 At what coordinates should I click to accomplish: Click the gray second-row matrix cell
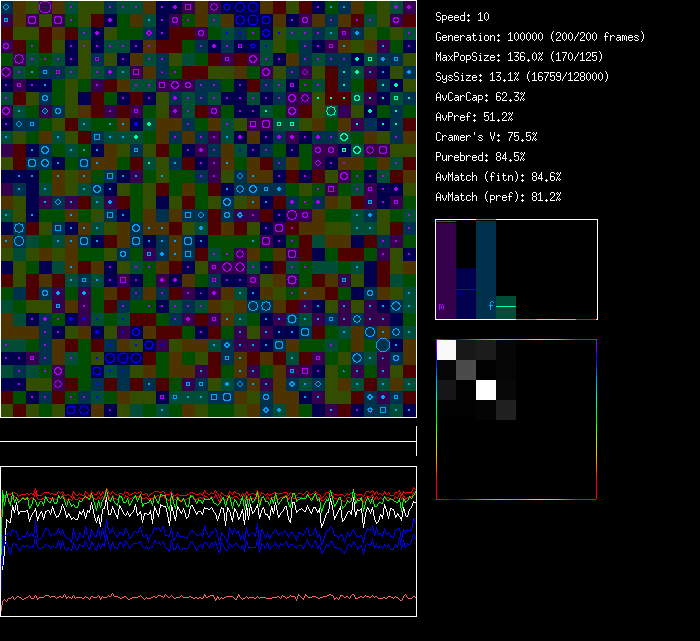point(466,370)
